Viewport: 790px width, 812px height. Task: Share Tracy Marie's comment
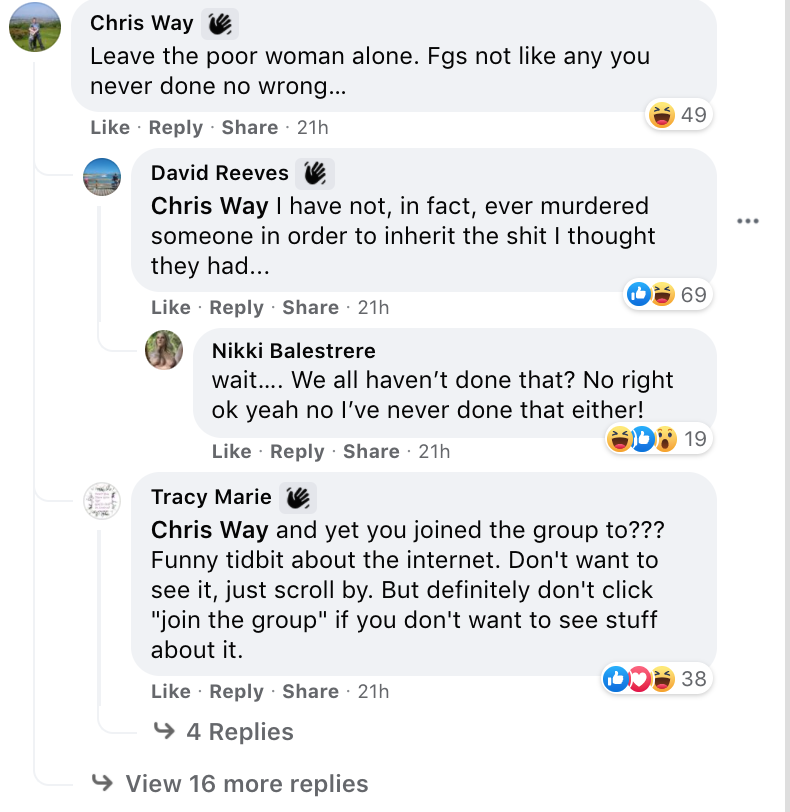pos(310,691)
